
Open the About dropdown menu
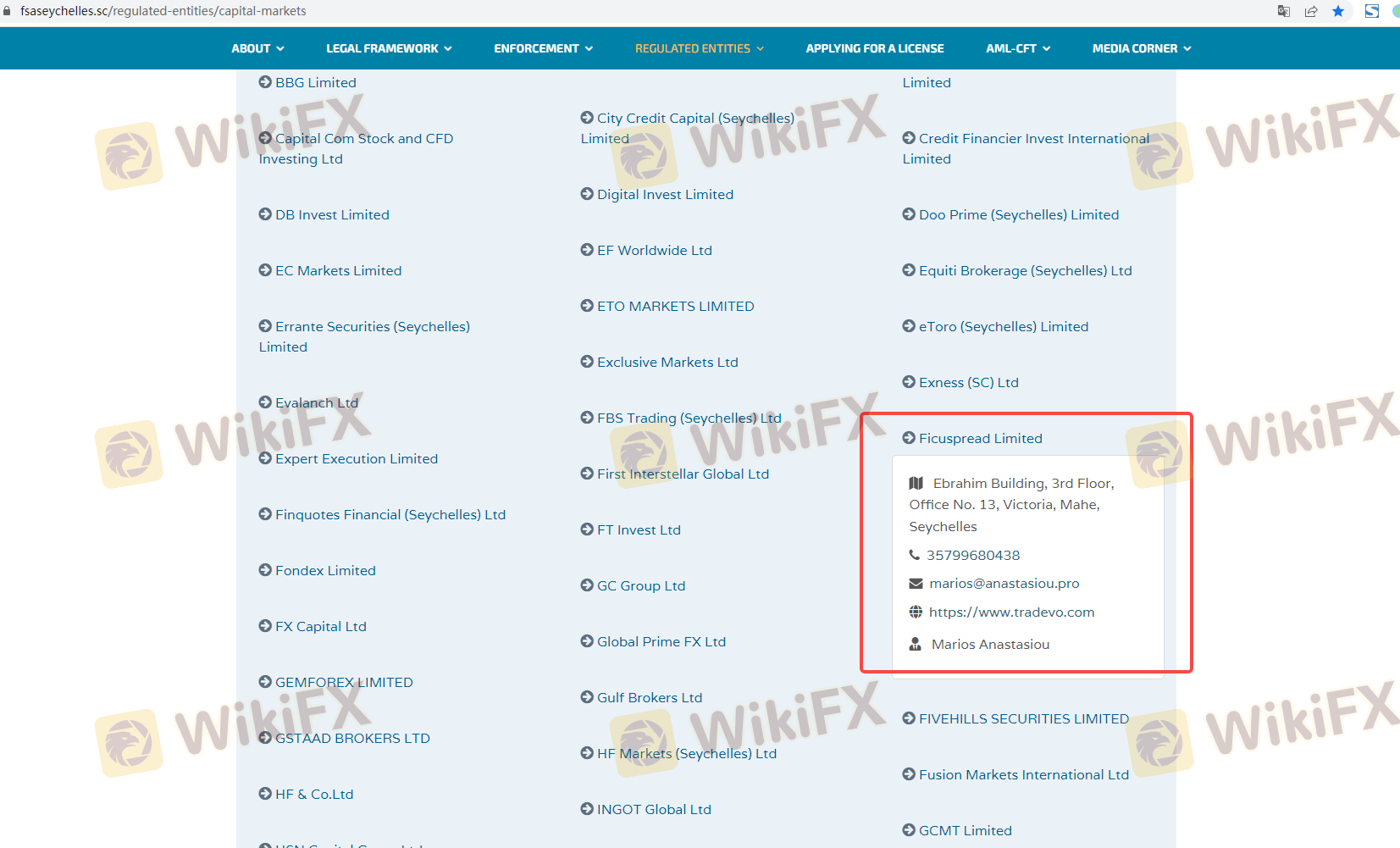(257, 48)
